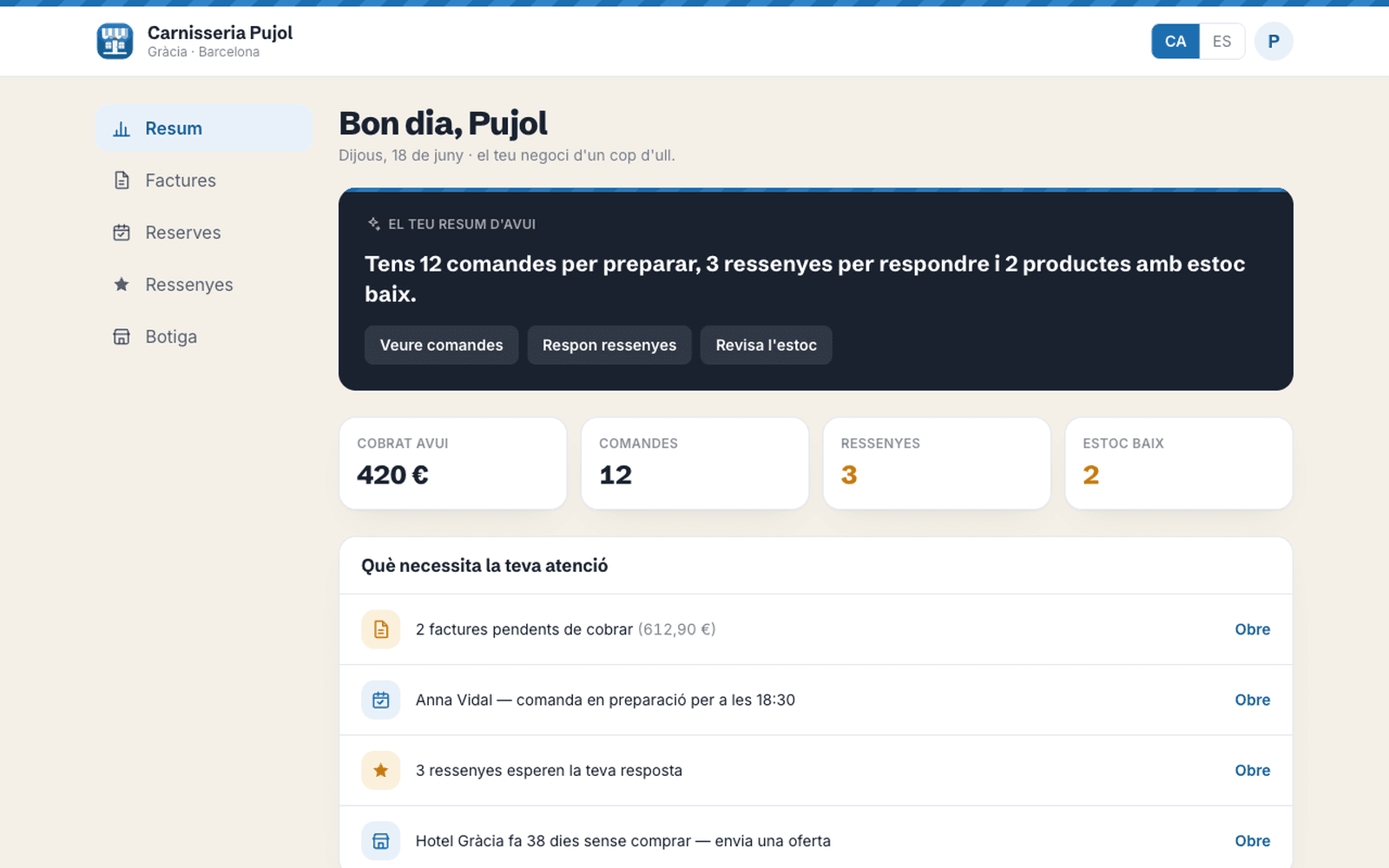Click "Hotel Gràcia fa 38 dies sense comprar"

tap(553, 840)
